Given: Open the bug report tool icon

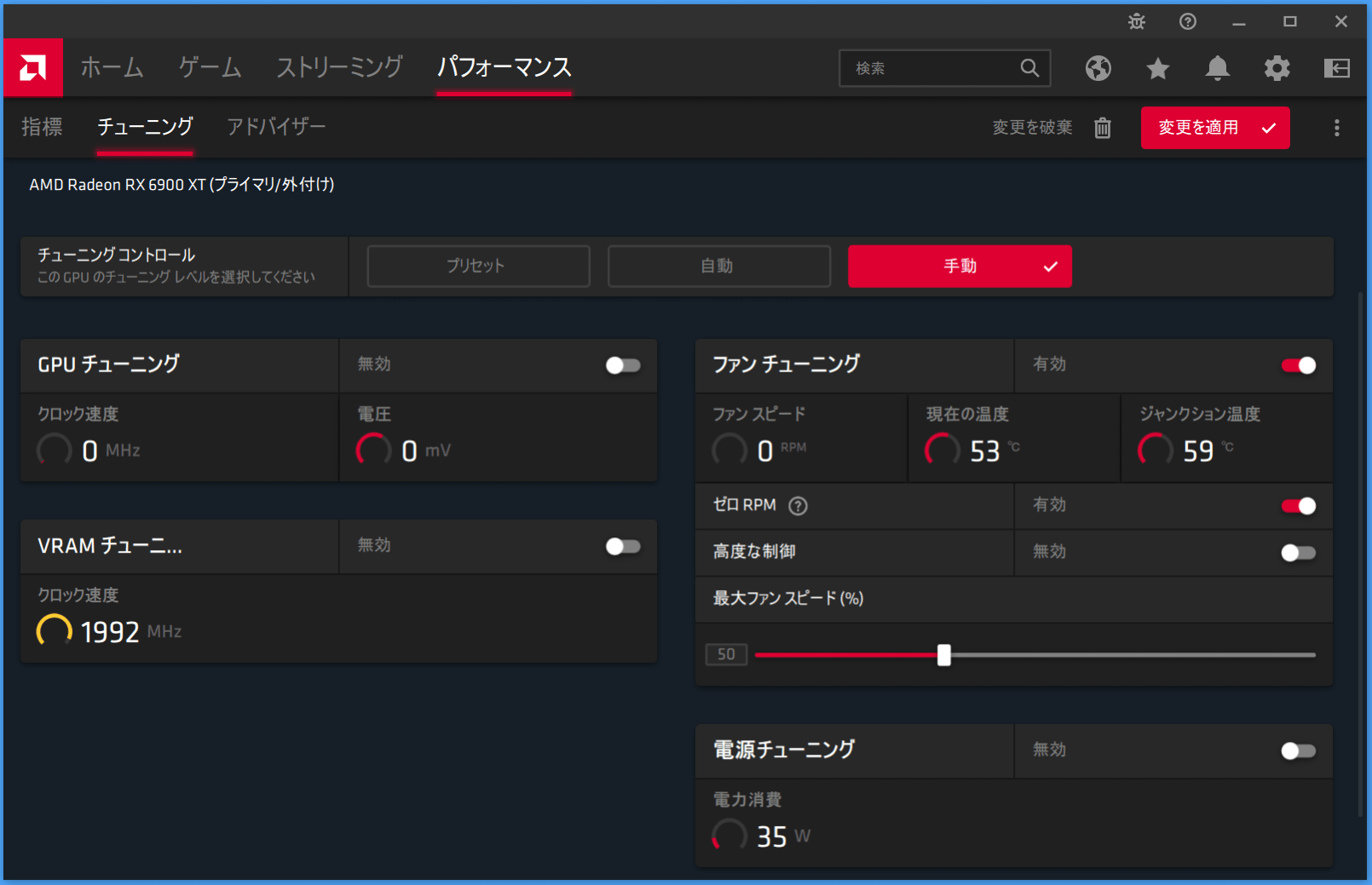Looking at the screenshot, I should click(x=1137, y=22).
